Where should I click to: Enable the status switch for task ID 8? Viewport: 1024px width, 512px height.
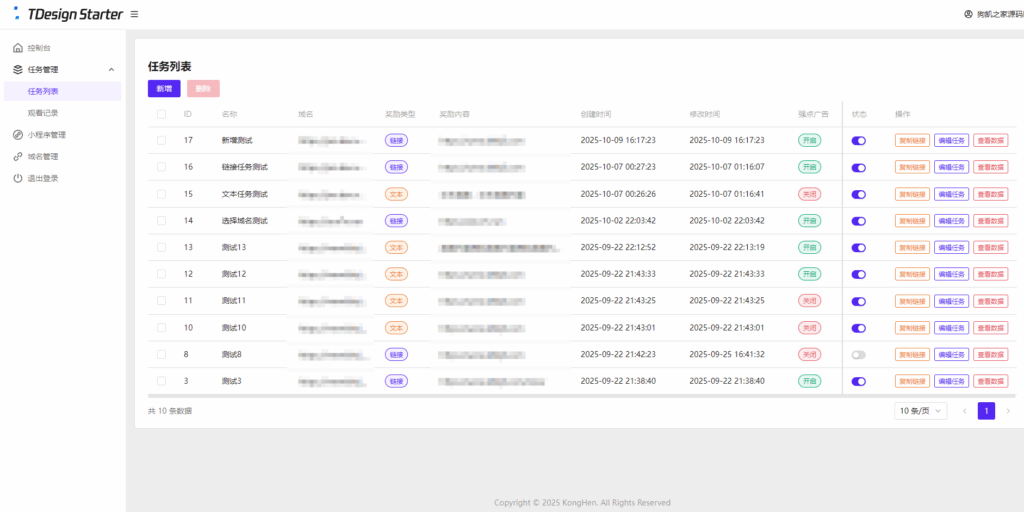[858, 354]
